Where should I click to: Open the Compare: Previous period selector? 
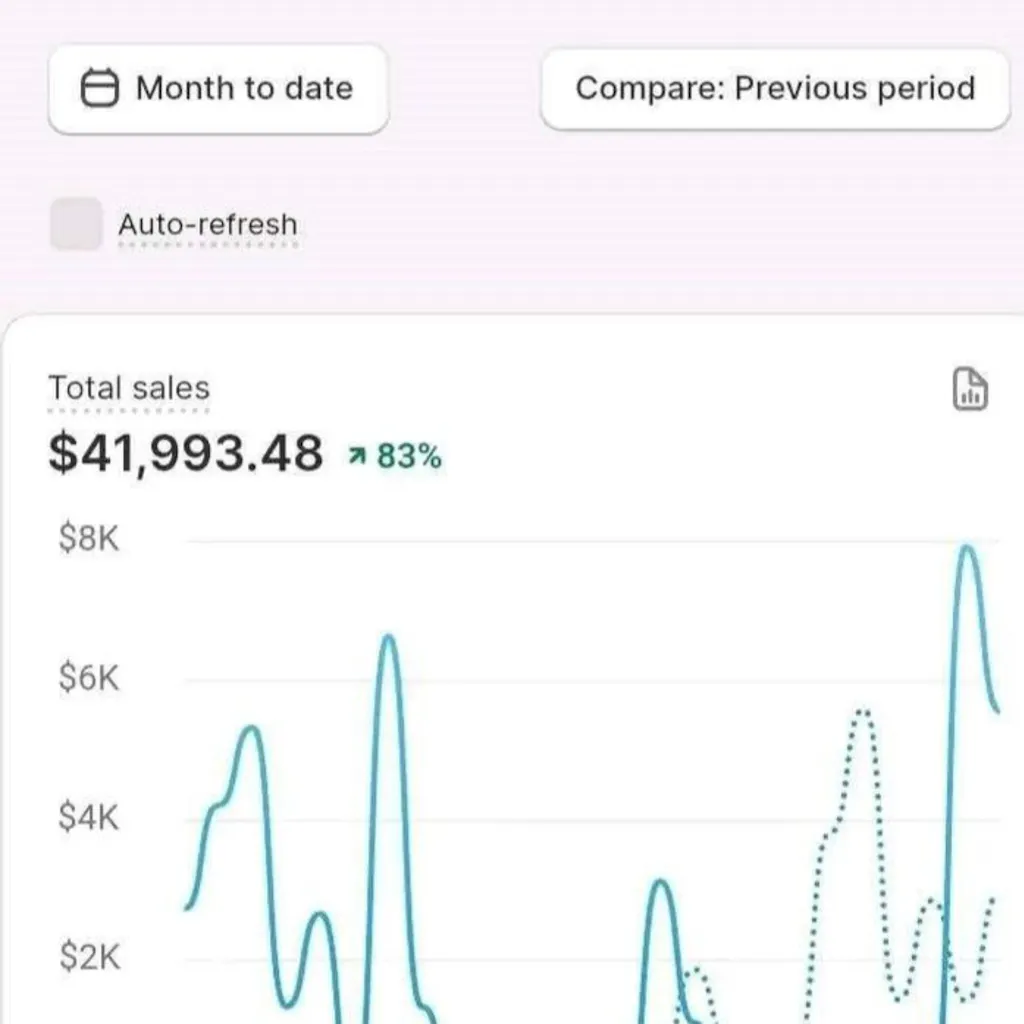[x=775, y=88]
